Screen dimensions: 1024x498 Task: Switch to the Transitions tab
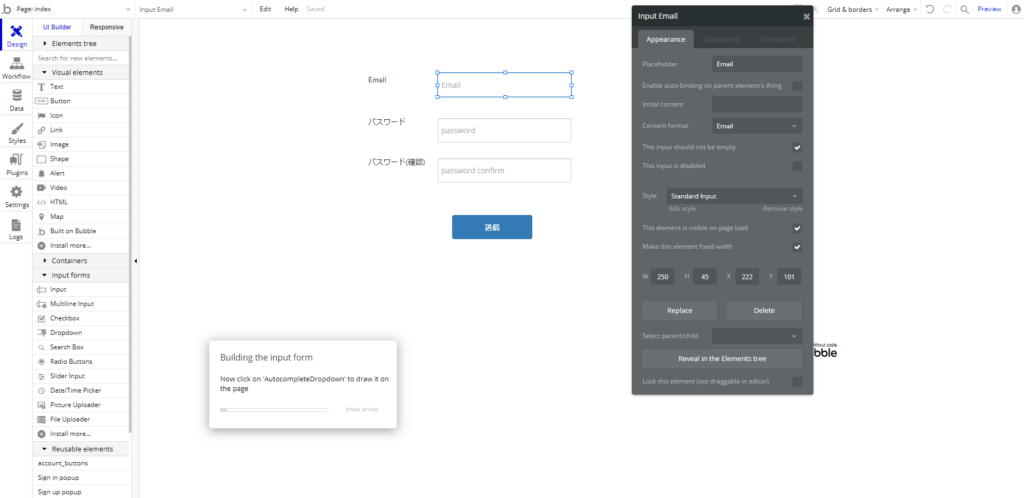coord(776,39)
